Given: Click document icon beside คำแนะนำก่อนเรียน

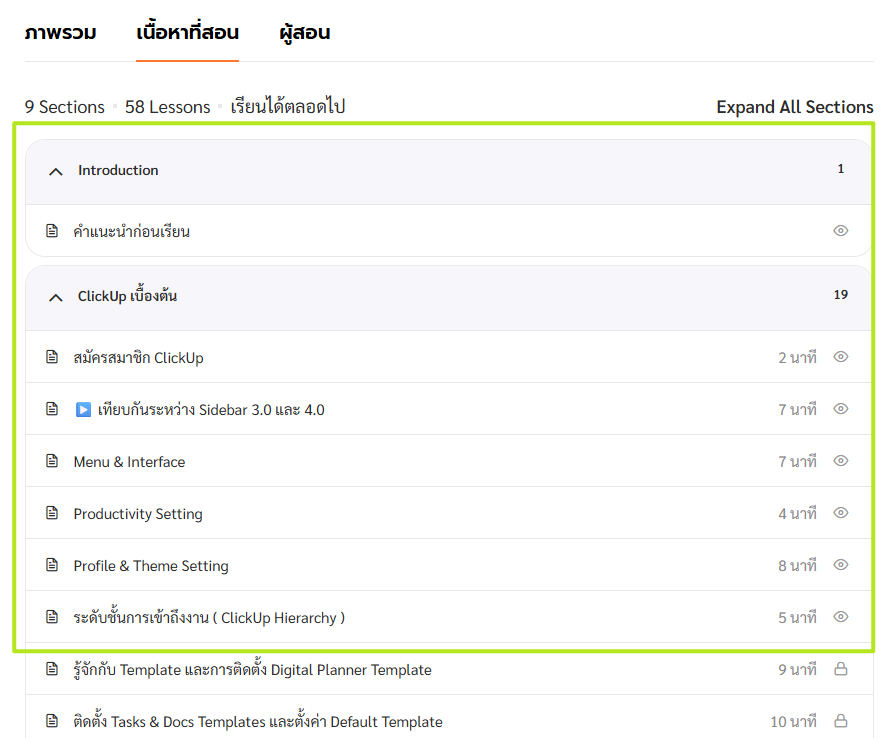Looking at the screenshot, I should point(52,231).
